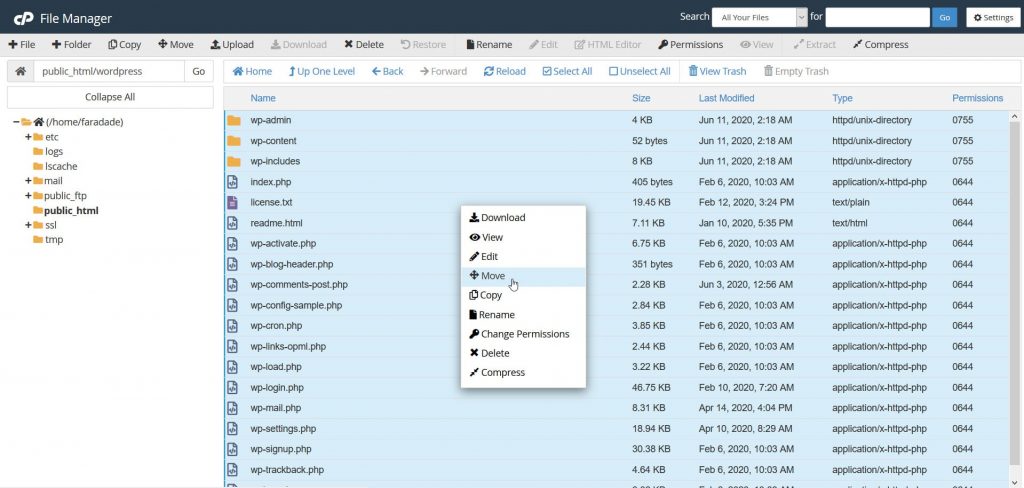Click the Upload toolbar icon

tap(232, 45)
